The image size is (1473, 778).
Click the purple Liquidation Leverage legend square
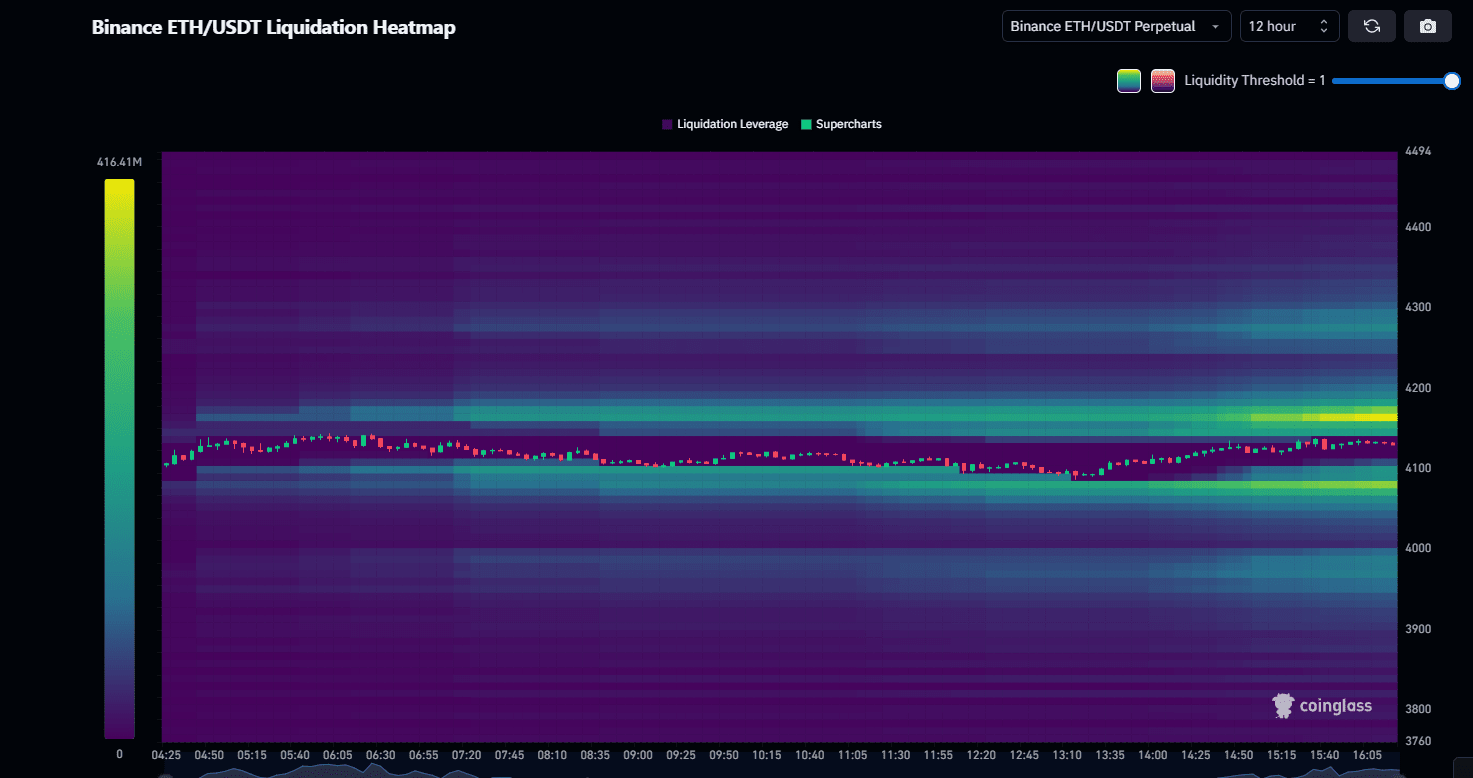(667, 125)
